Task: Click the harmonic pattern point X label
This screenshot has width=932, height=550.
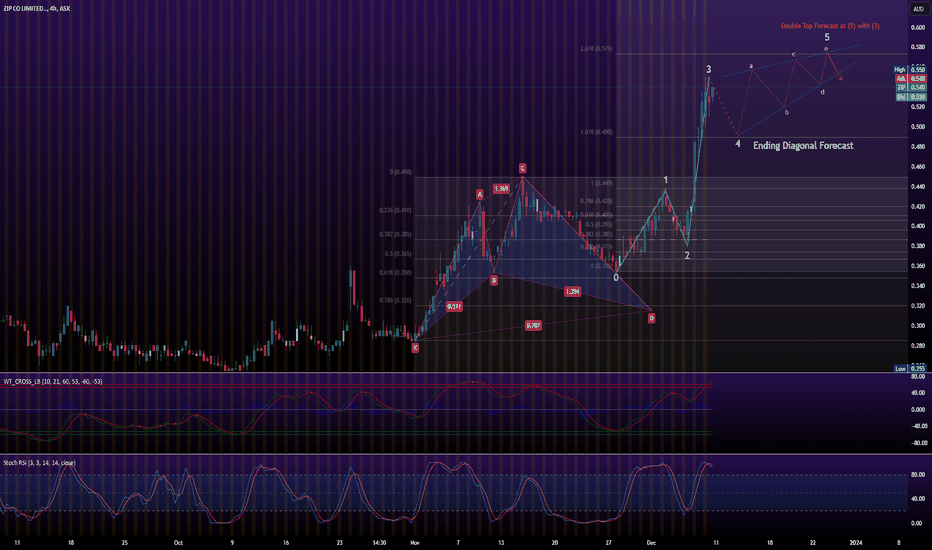Action: point(415,348)
